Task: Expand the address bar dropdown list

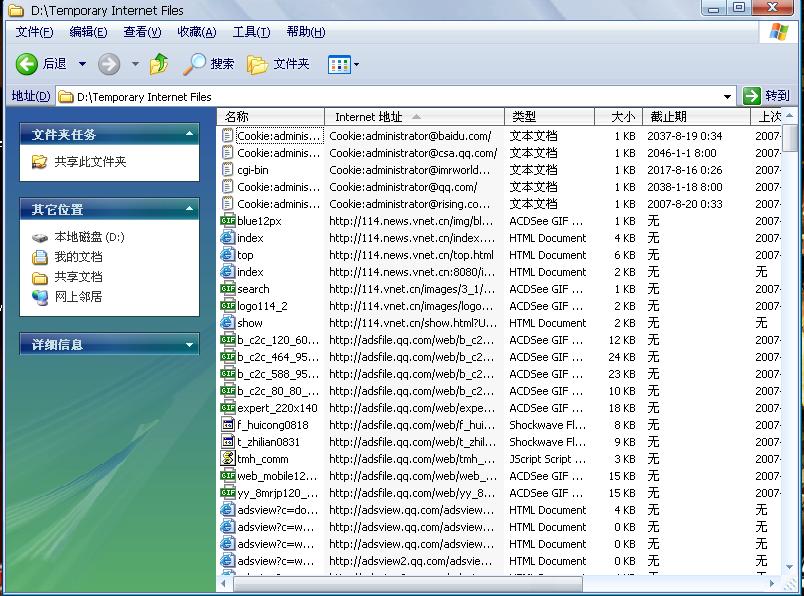Action: [x=727, y=96]
